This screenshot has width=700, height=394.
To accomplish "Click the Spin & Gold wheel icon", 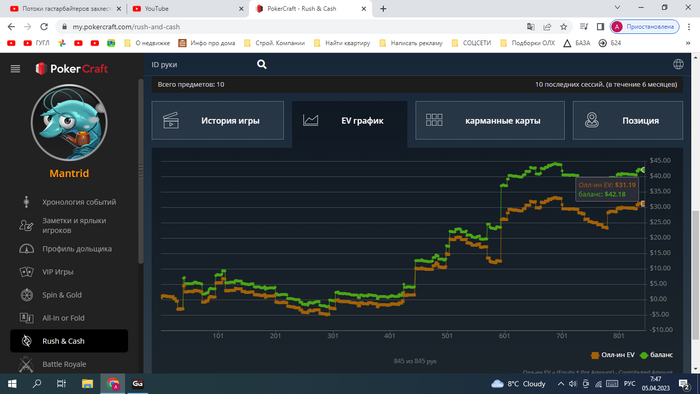I will (27, 295).
